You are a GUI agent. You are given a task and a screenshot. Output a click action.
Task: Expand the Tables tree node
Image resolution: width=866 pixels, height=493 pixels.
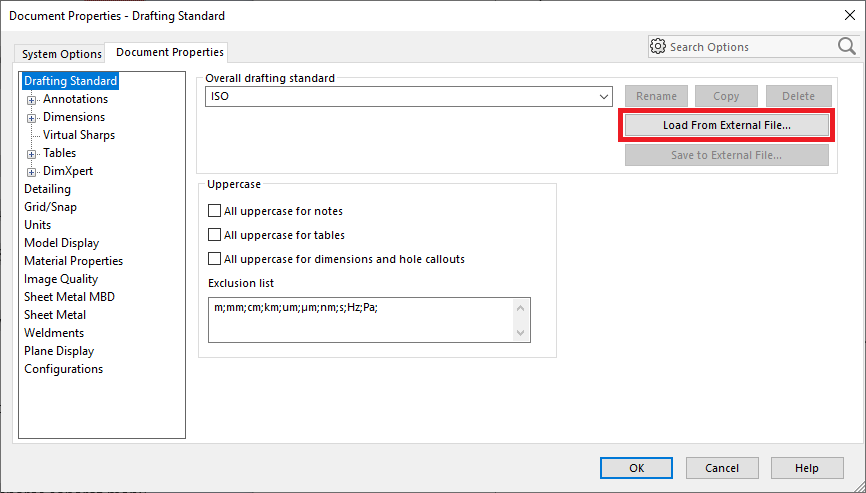(x=32, y=154)
